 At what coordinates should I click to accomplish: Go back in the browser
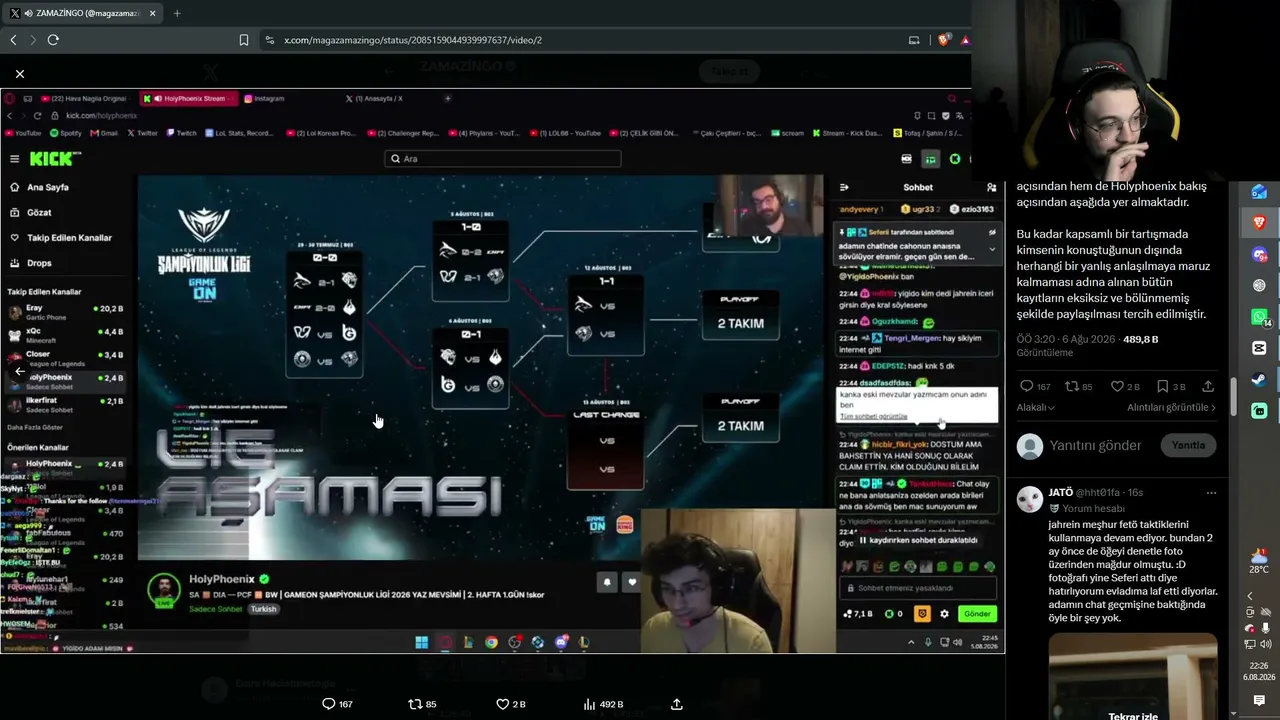point(13,40)
